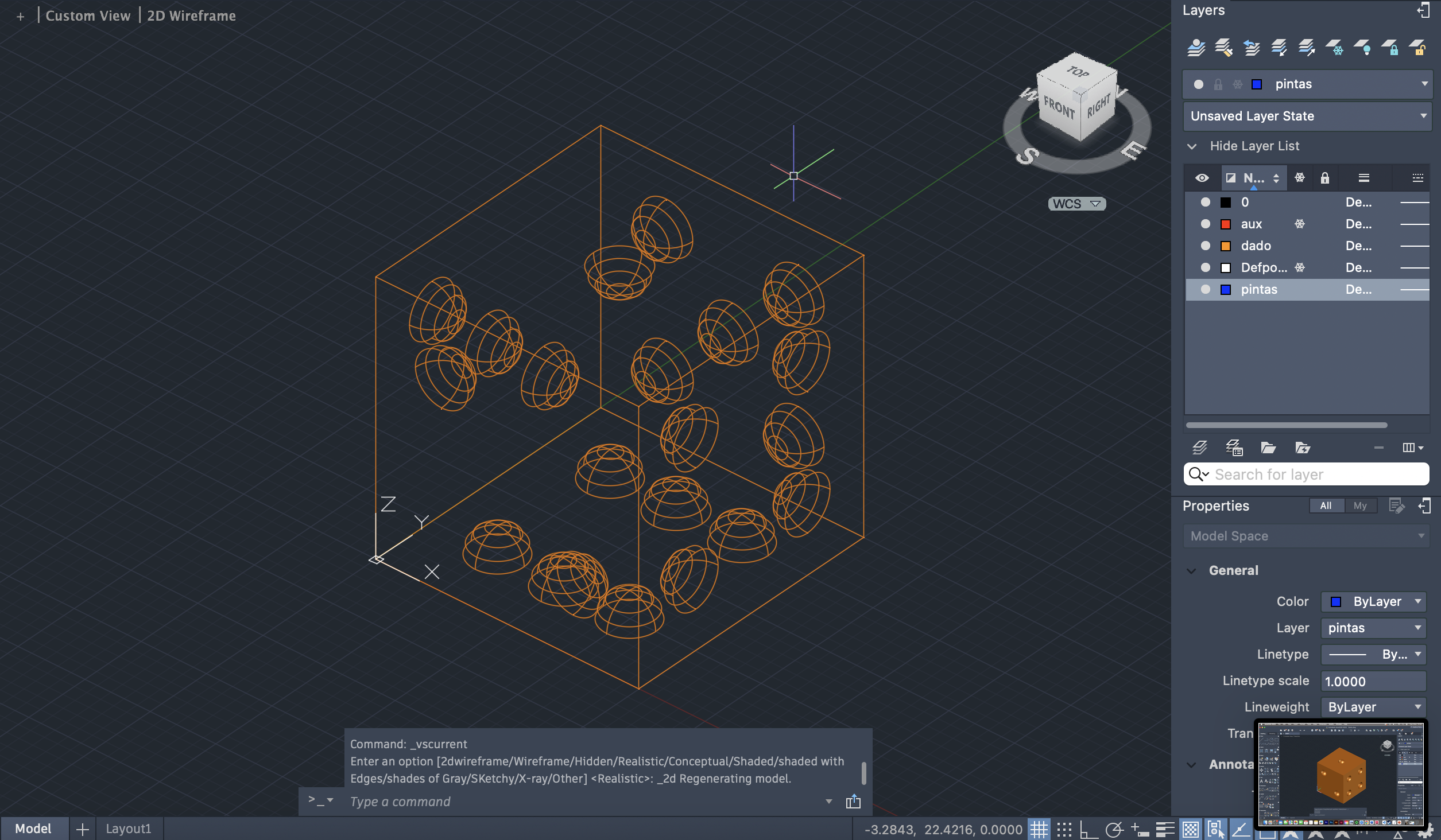Click the 2D Wireframe visual style label

click(x=191, y=15)
